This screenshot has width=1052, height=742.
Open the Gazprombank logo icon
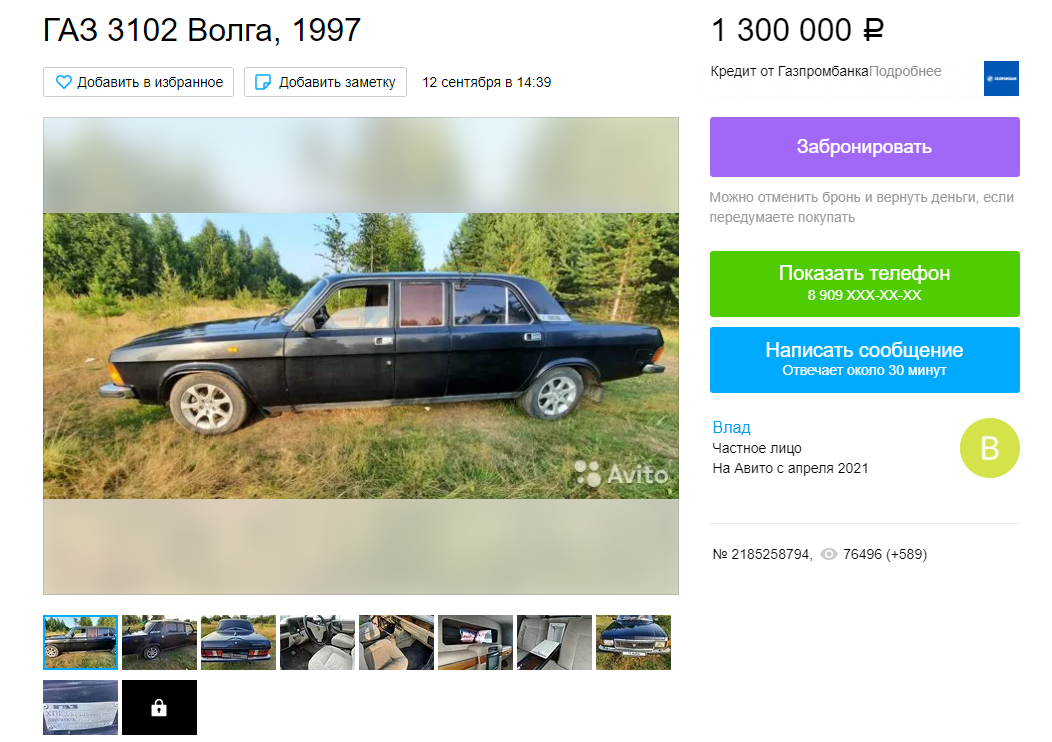click(x=1001, y=78)
